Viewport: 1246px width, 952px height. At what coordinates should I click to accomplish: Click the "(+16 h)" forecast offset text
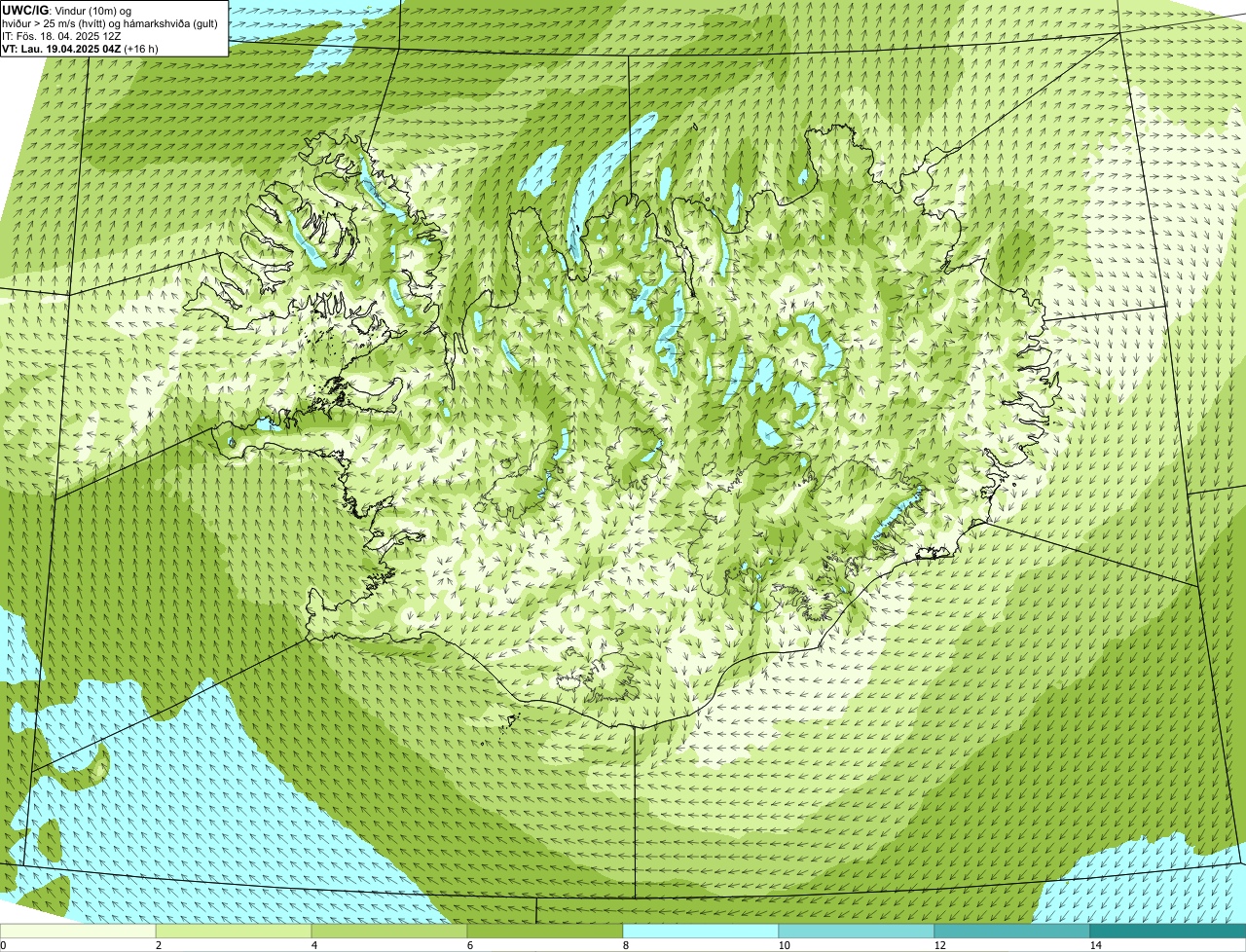click(x=141, y=49)
